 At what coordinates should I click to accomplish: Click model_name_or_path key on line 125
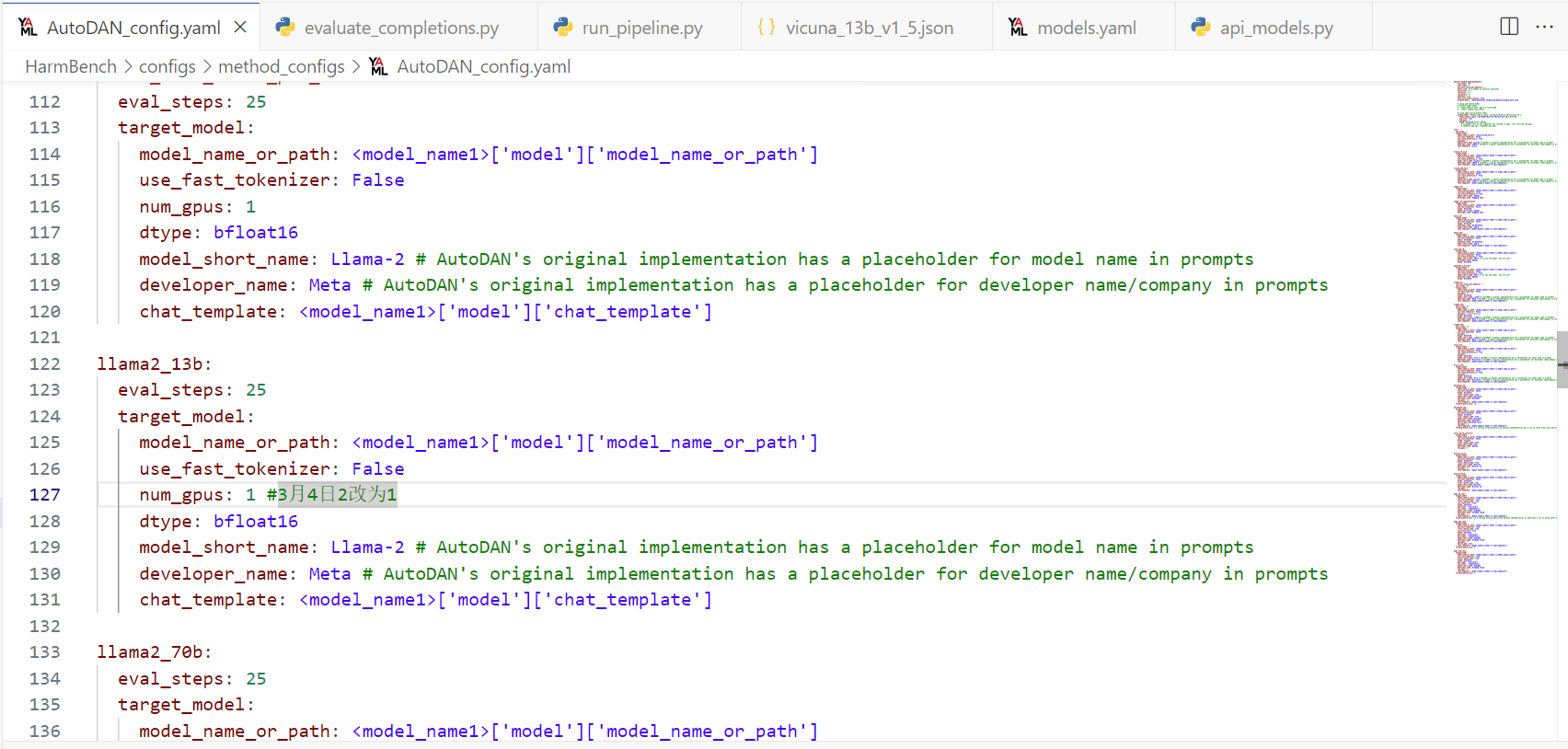pos(235,443)
